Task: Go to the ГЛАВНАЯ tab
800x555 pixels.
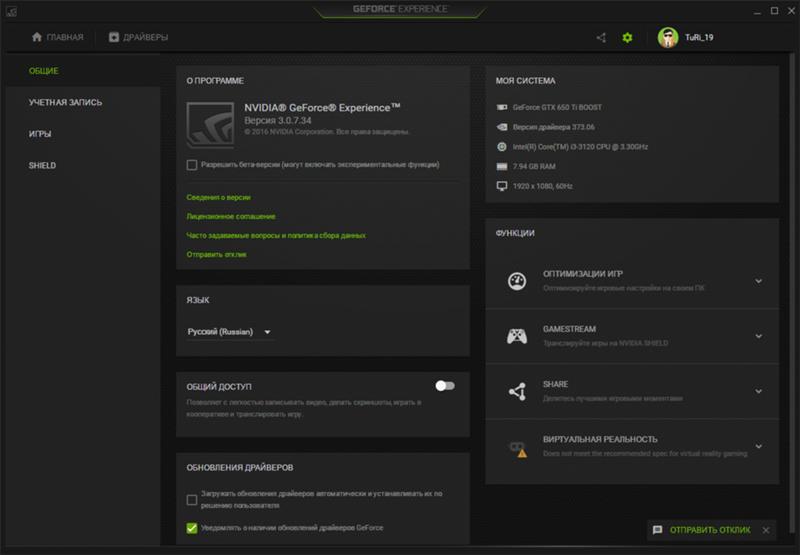Action: 58,37
